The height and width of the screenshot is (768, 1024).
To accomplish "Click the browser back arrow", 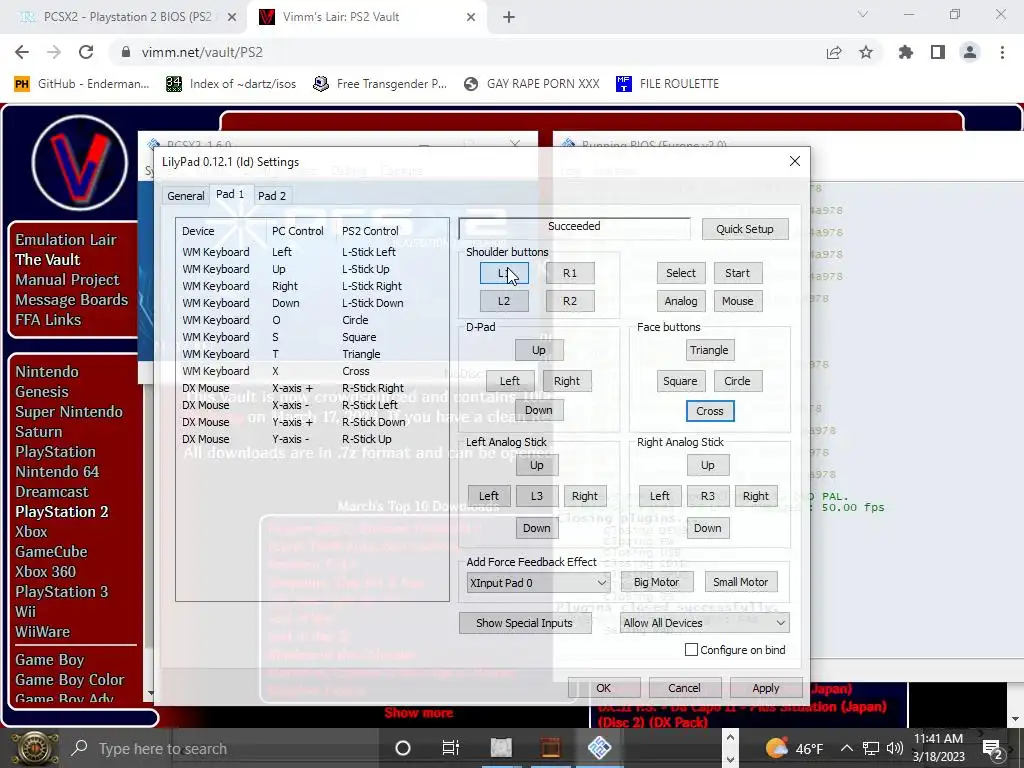I will [x=22, y=52].
